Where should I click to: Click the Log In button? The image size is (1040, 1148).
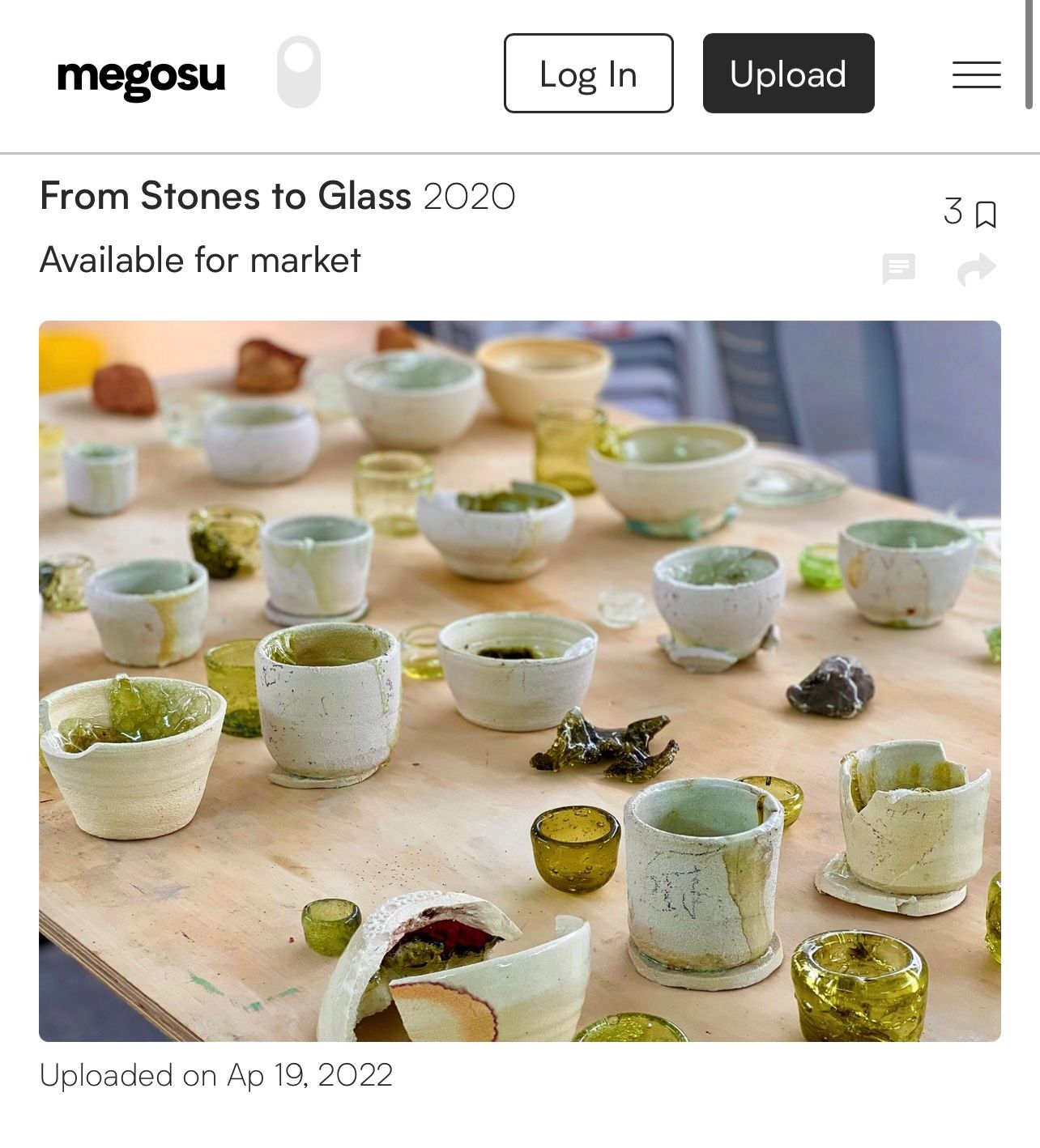pos(589,74)
